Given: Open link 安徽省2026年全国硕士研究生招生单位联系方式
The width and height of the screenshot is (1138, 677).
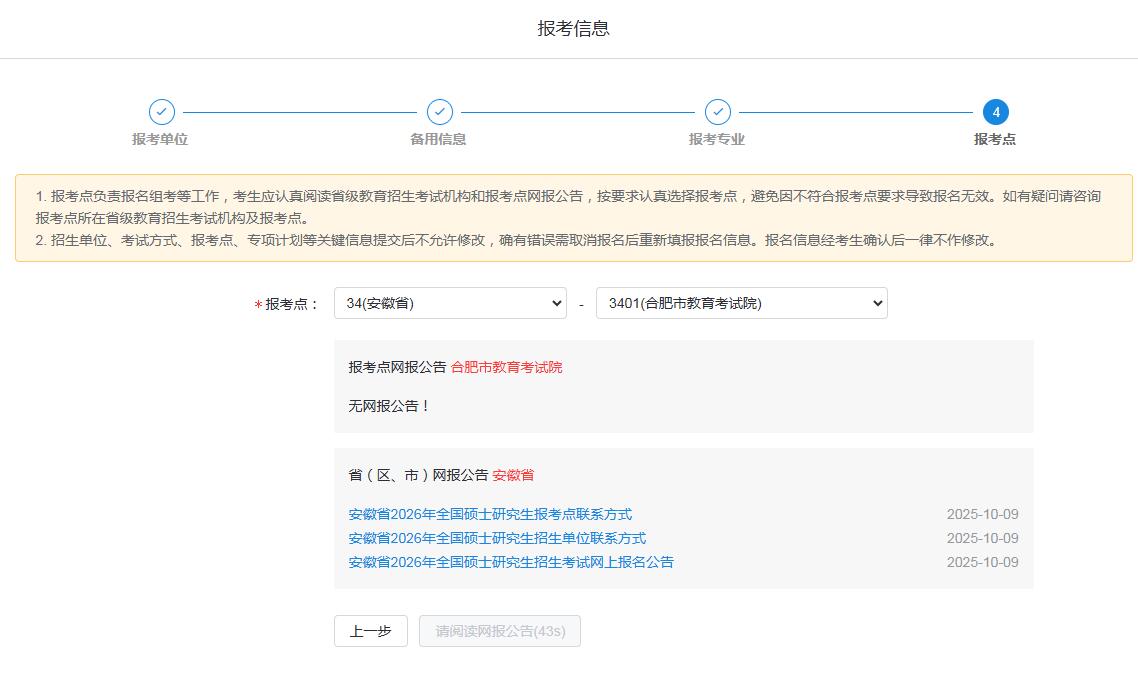Looking at the screenshot, I should tap(497, 538).
